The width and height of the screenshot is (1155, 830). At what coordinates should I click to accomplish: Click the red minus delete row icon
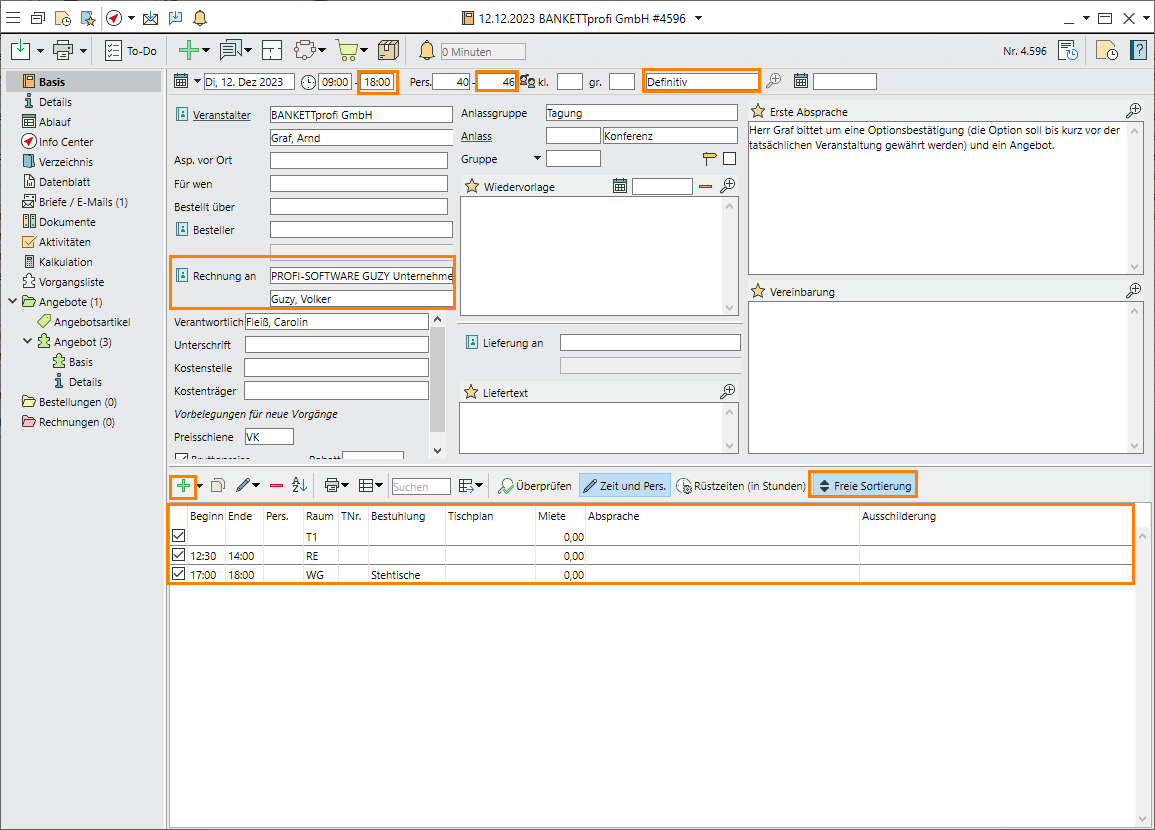[276, 486]
